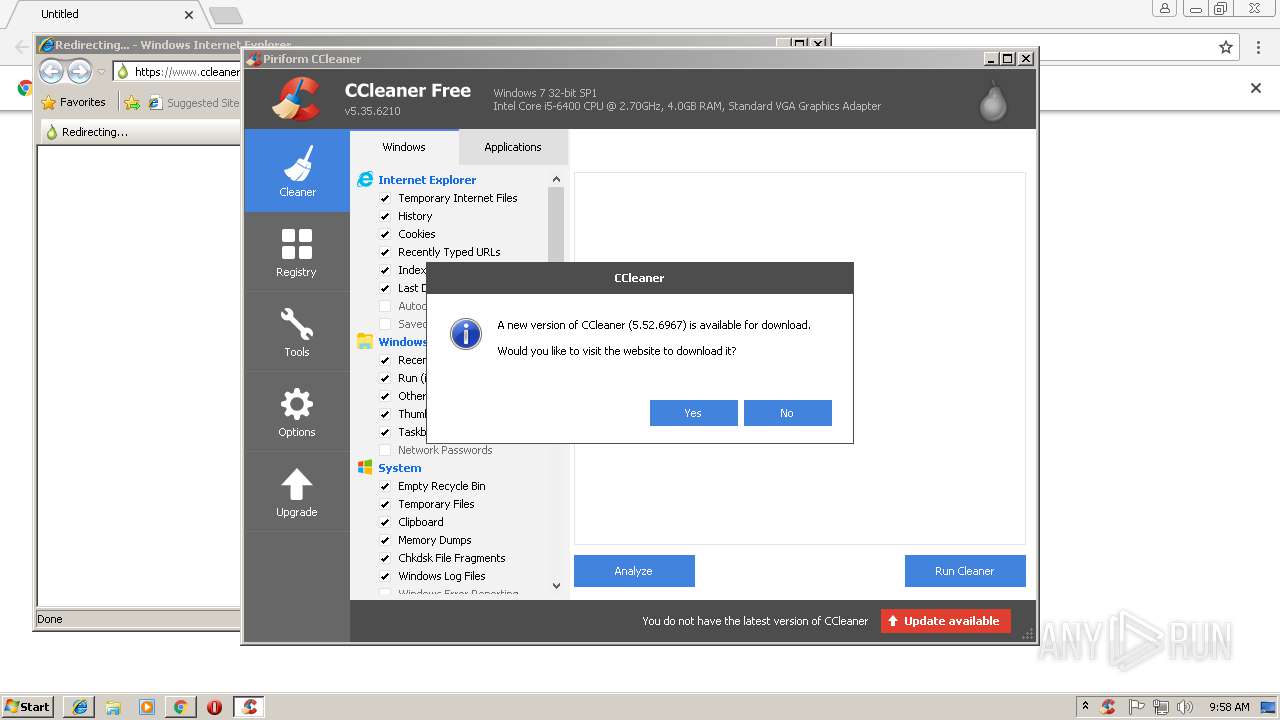
Task: Uncheck Chkdsk File Fragments
Action: pos(385,558)
